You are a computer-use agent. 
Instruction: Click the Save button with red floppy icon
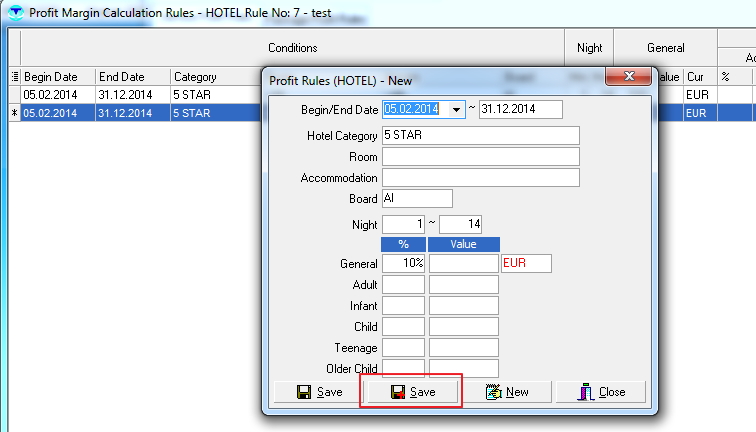(411, 392)
